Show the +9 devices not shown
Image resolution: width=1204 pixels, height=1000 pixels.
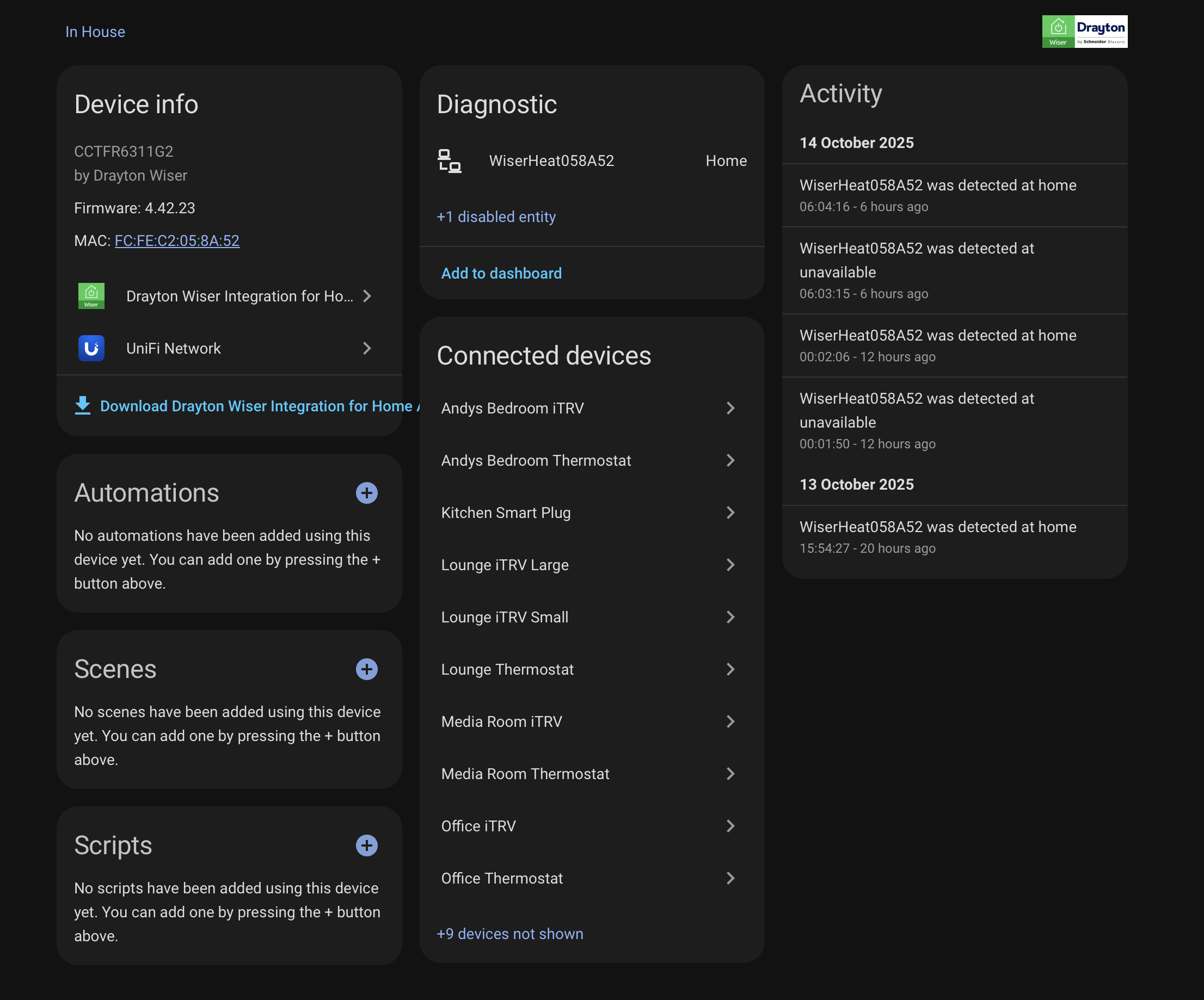point(509,934)
